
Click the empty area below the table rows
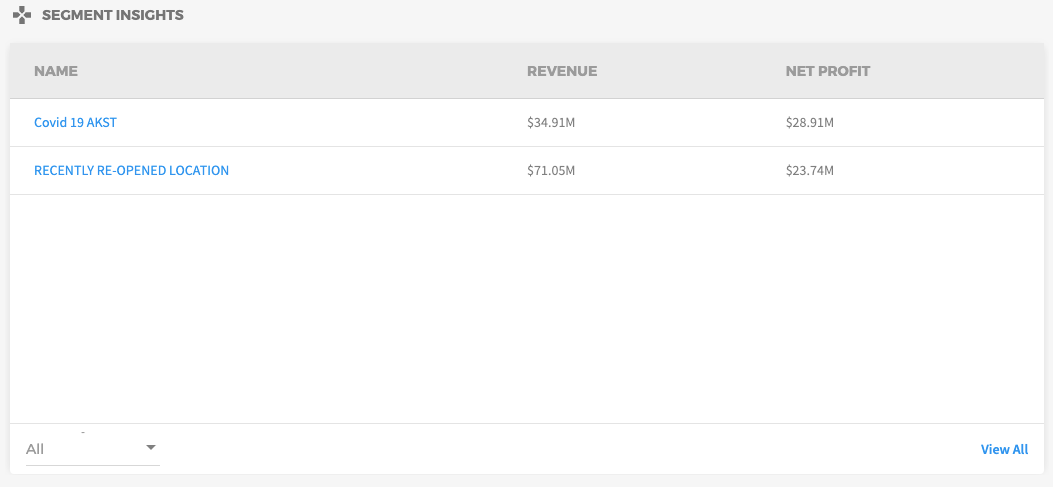click(x=526, y=309)
